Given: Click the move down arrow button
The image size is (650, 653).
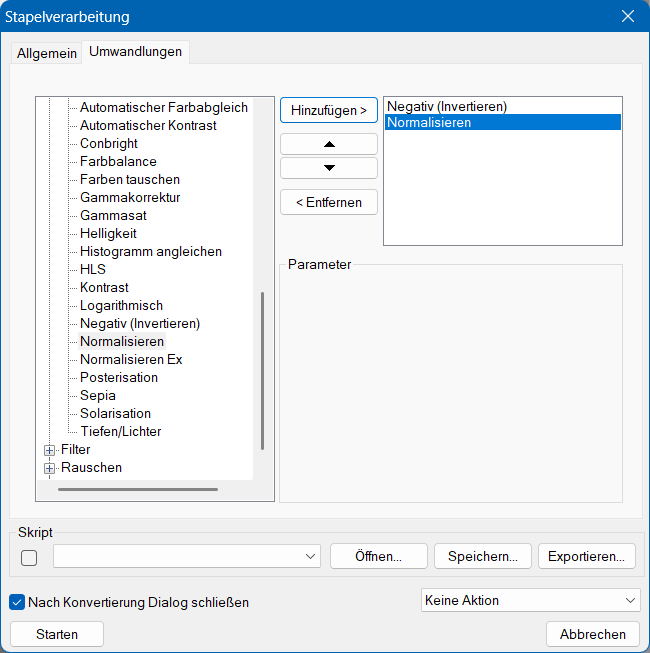Looking at the screenshot, I should coord(329,167).
